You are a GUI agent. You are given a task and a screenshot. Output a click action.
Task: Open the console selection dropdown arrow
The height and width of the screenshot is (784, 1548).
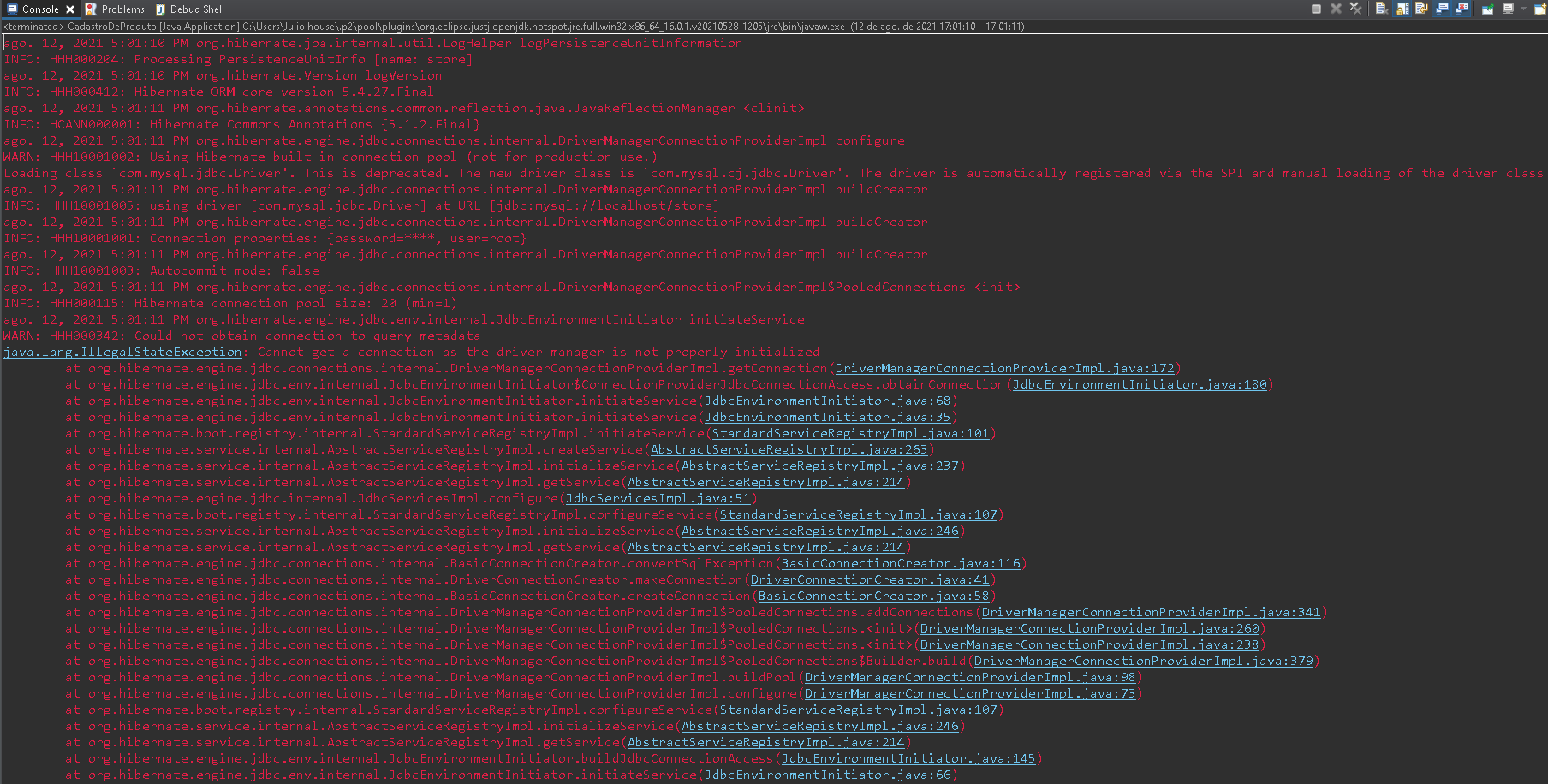click(x=1523, y=9)
